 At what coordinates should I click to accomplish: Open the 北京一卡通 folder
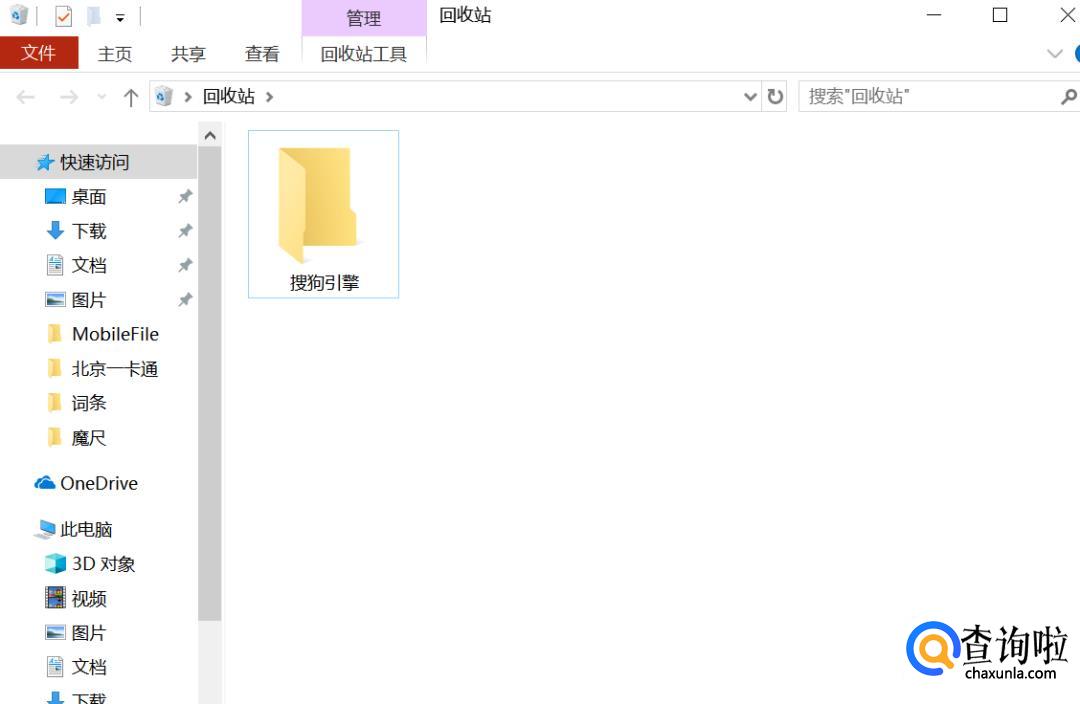tap(114, 369)
